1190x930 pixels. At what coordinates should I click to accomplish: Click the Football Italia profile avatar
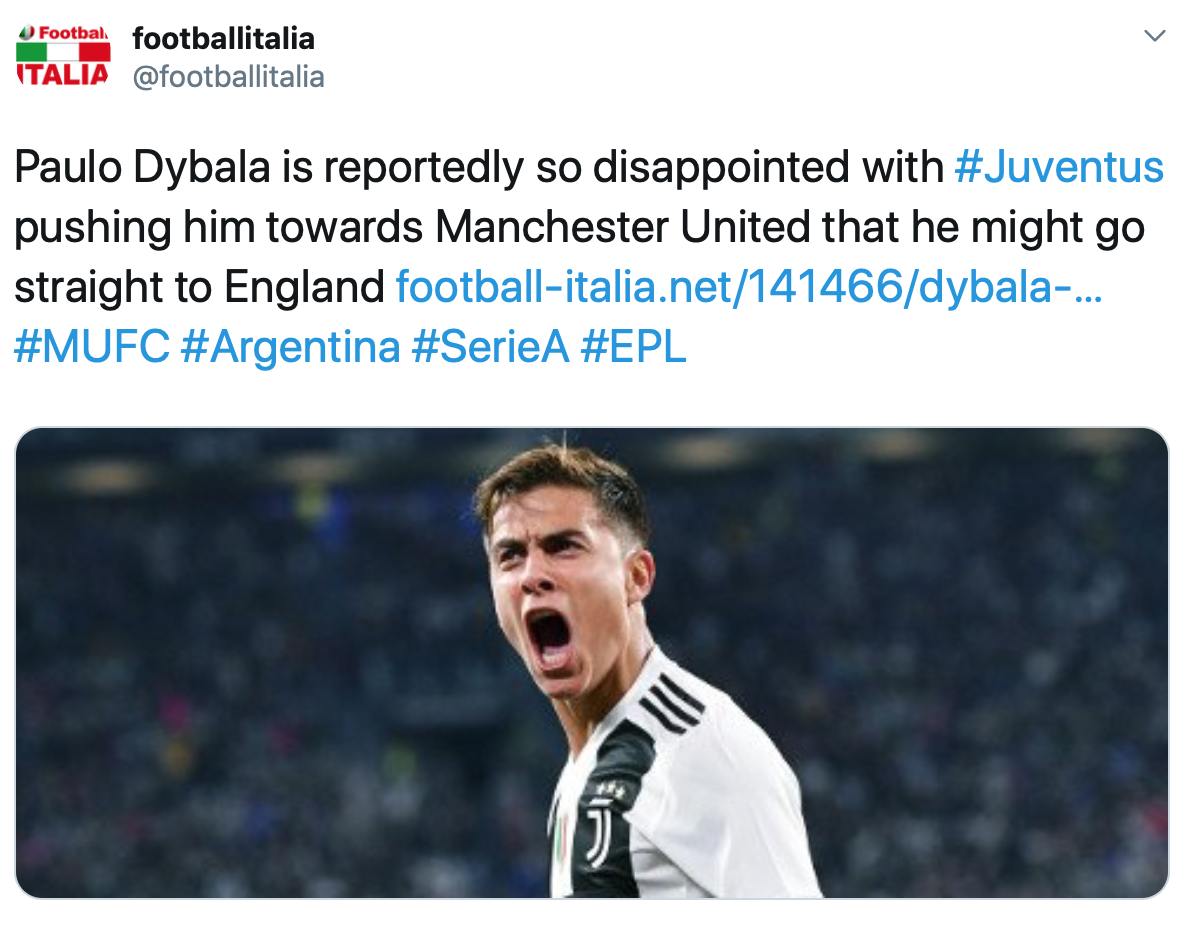(x=64, y=55)
